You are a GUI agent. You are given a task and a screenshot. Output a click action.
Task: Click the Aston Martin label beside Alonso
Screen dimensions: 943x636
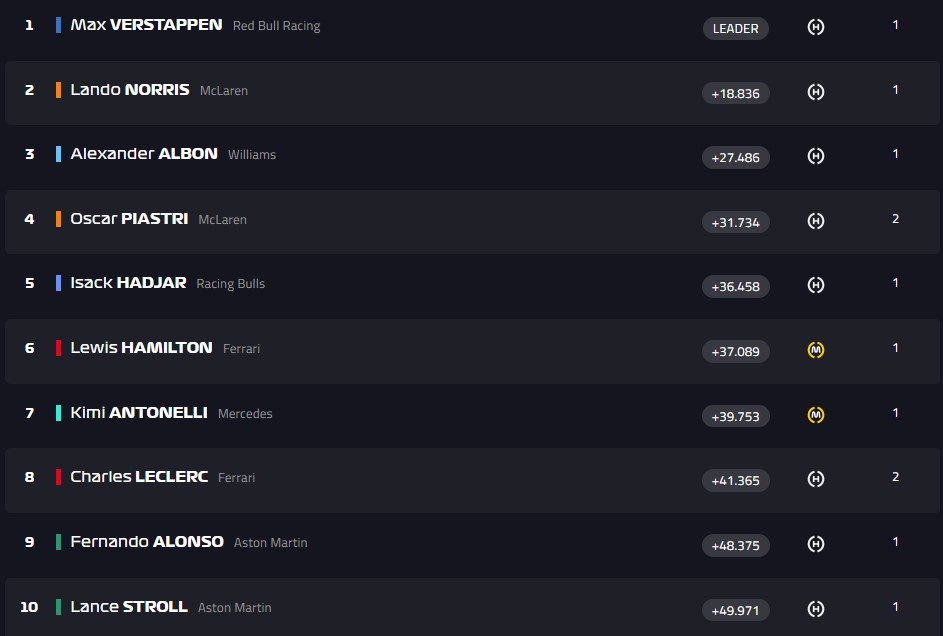(270, 543)
